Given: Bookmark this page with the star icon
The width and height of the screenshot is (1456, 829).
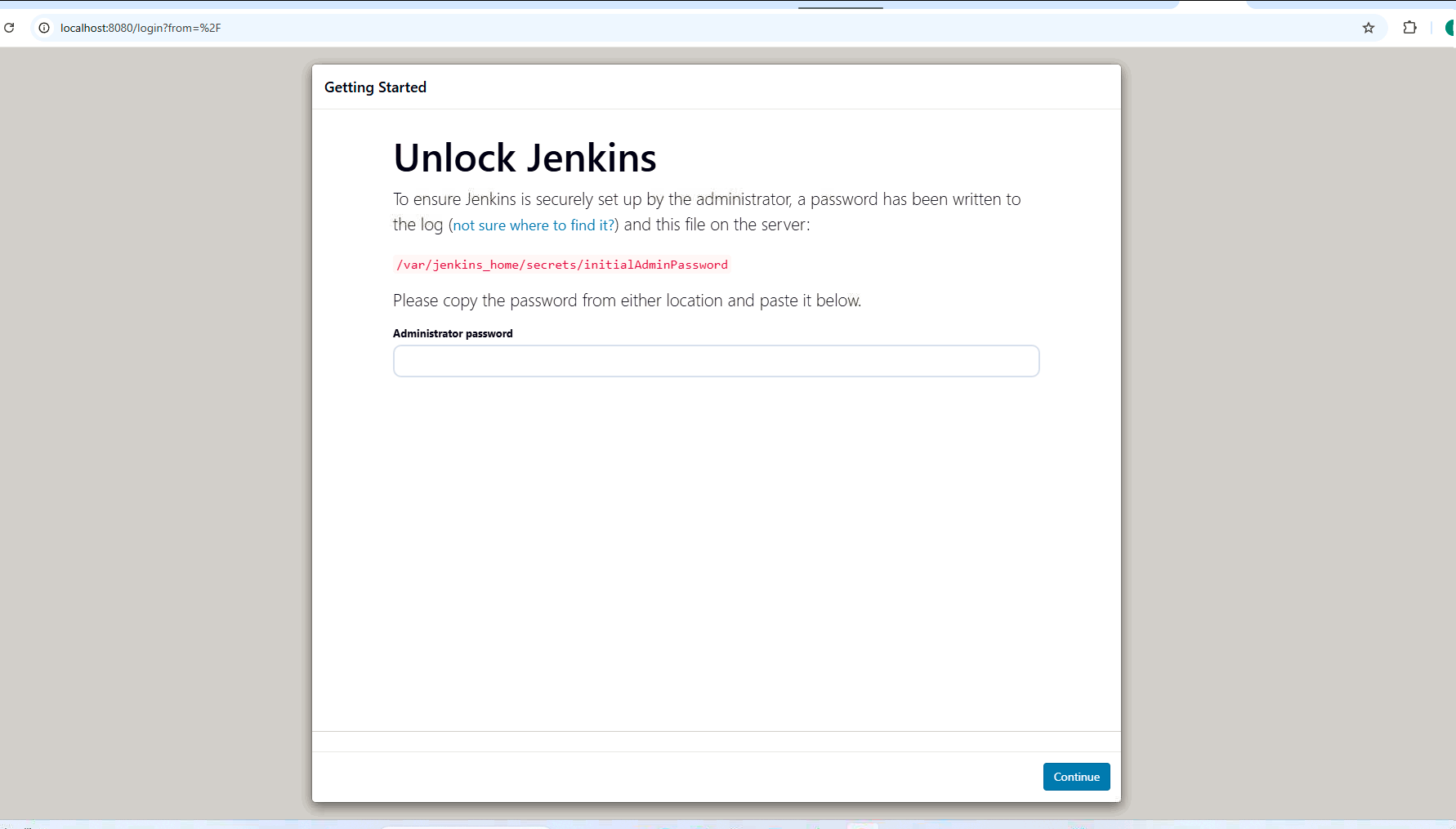Looking at the screenshot, I should click(1369, 28).
